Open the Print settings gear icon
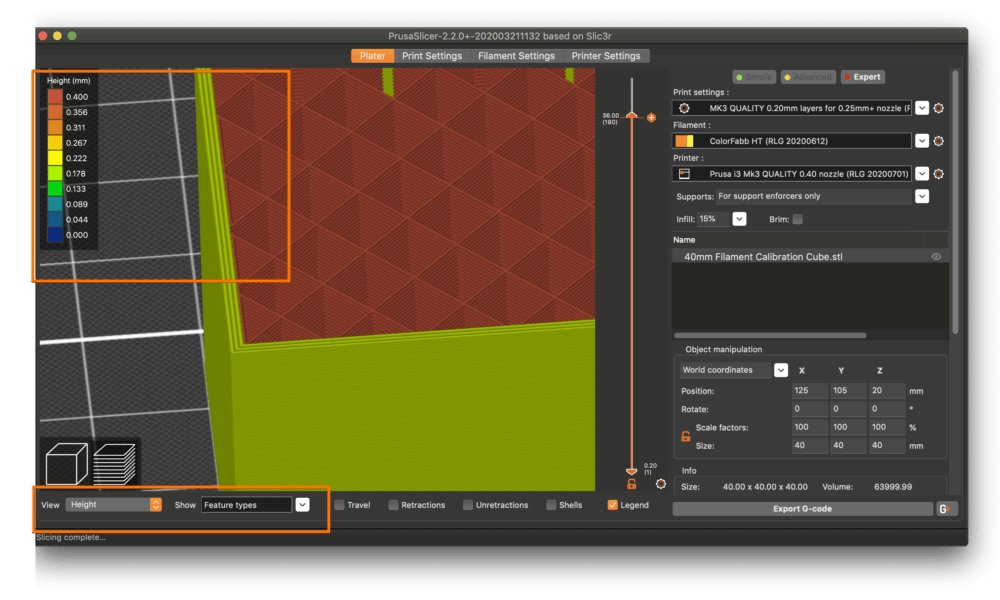Viewport: 1000px width, 600px height. point(939,108)
